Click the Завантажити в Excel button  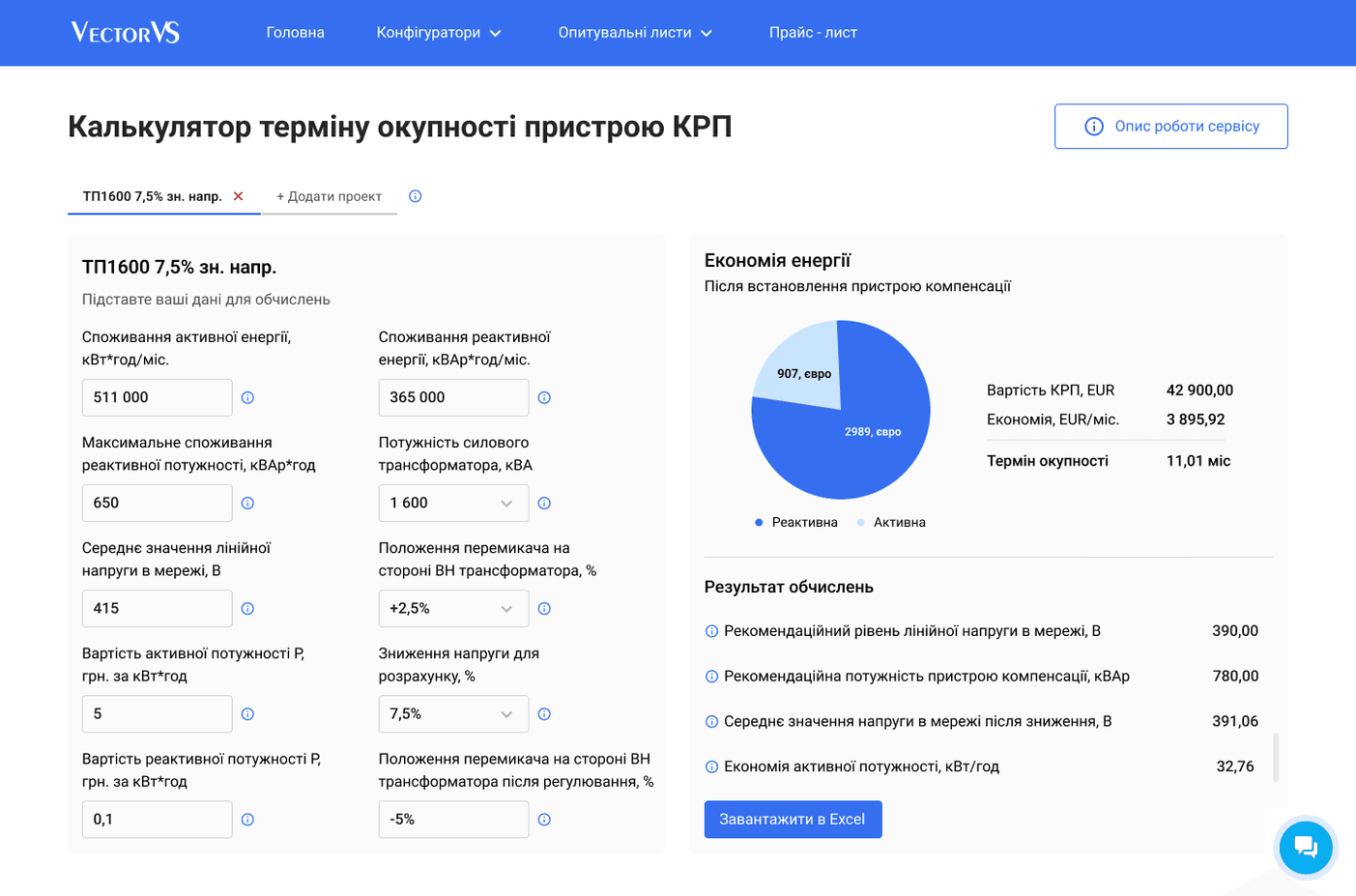pos(793,819)
